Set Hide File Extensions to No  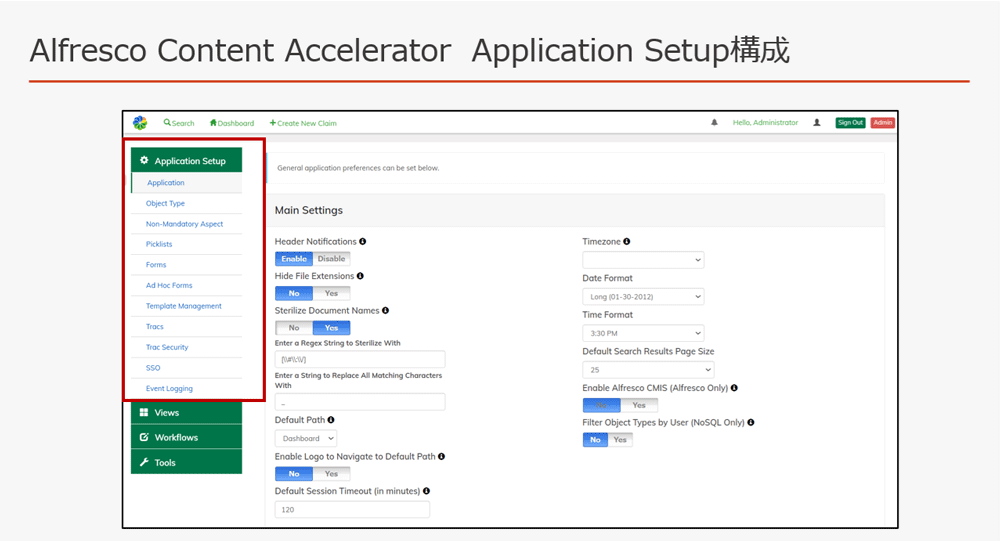point(294,293)
